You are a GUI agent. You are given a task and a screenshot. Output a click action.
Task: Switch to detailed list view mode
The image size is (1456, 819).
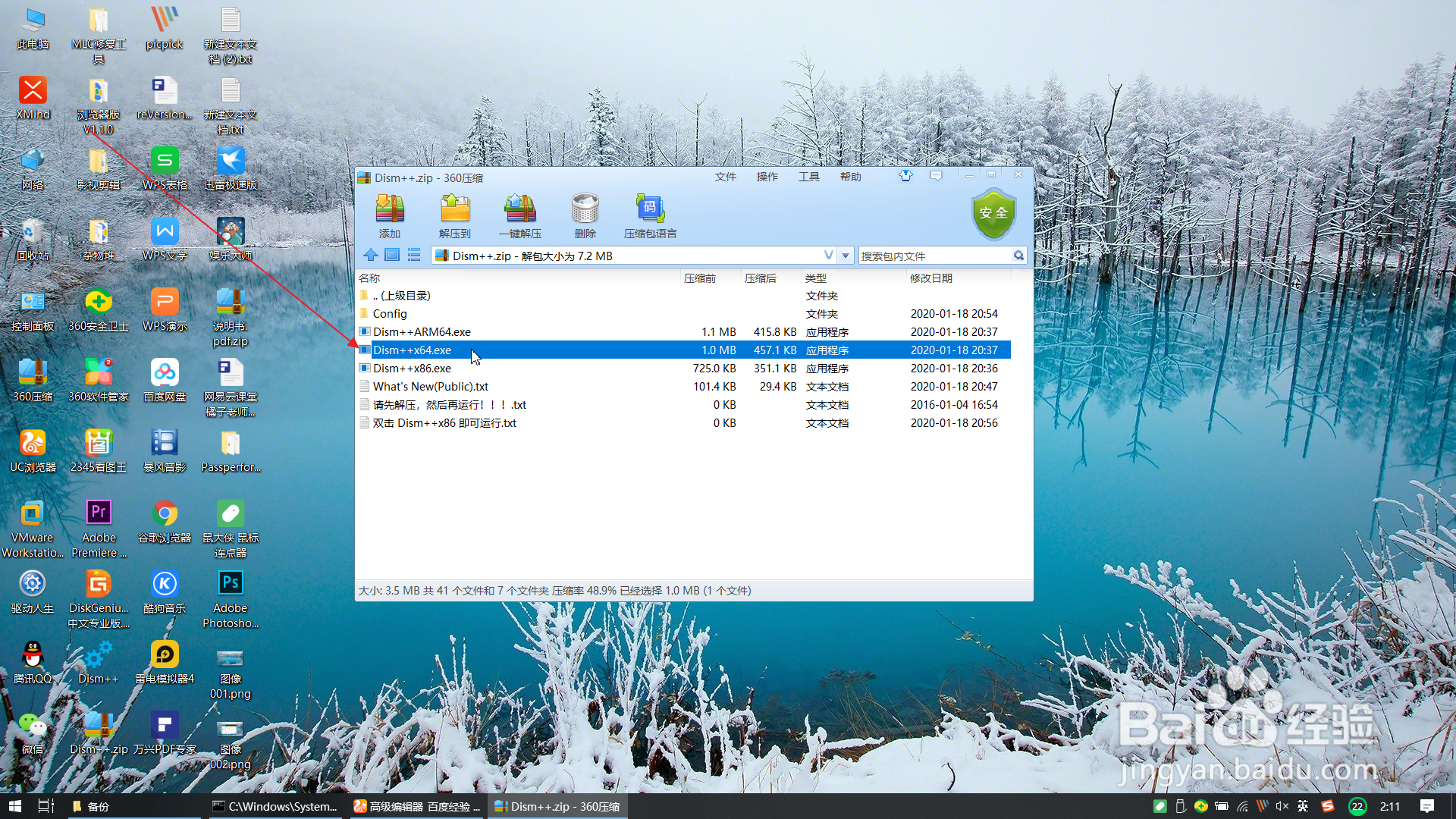pyautogui.click(x=414, y=256)
